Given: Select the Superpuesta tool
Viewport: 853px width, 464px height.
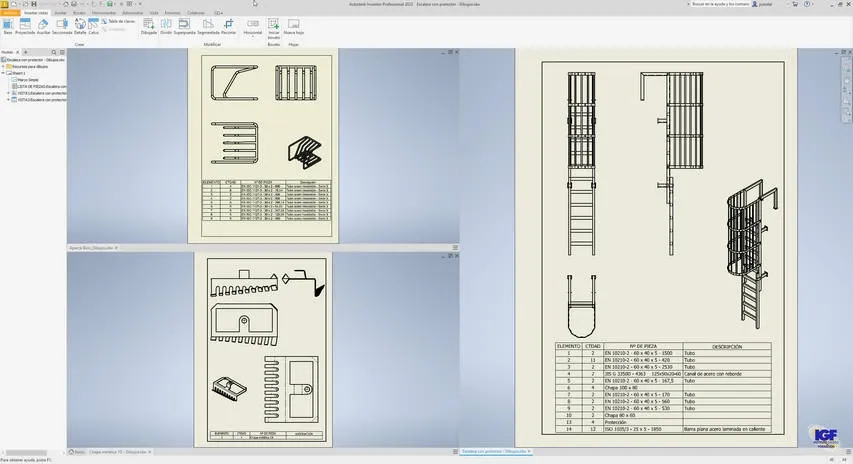Looking at the screenshot, I should (x=184, y=26).
